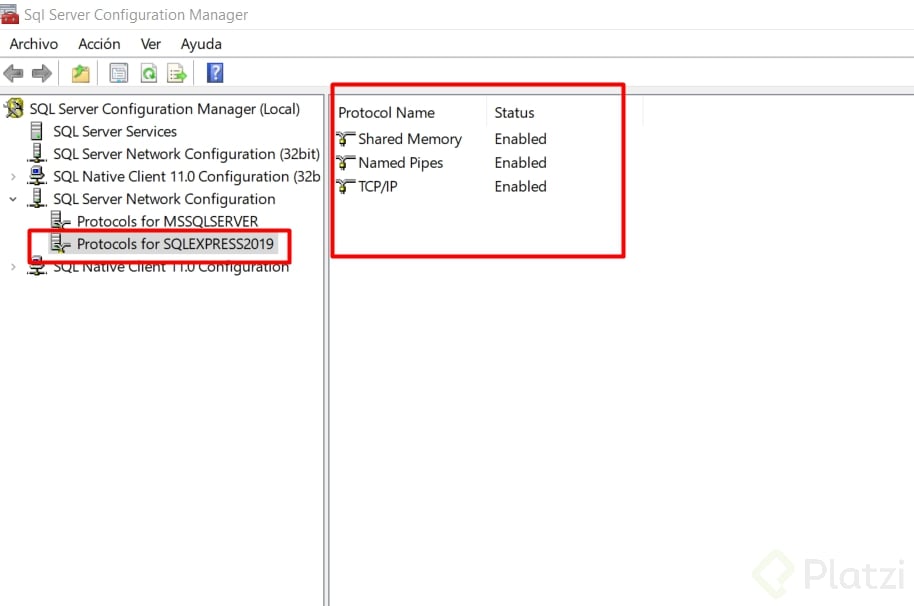
Task: Click the SQL Server Services tree icon
Action: [x=37, y=131]
